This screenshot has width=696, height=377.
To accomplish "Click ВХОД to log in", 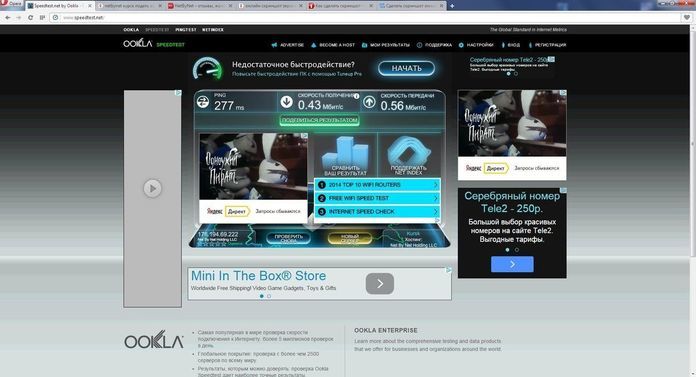I will click(510, 45).
